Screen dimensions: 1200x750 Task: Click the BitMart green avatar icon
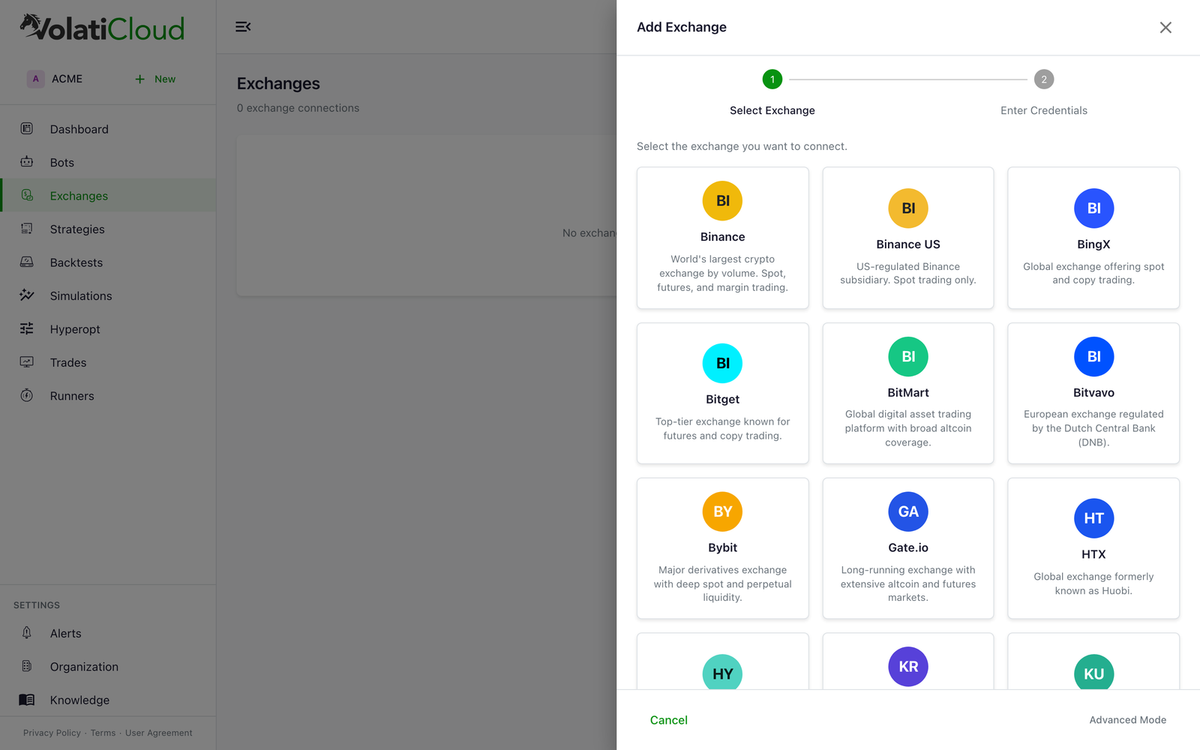pos(908,356)
